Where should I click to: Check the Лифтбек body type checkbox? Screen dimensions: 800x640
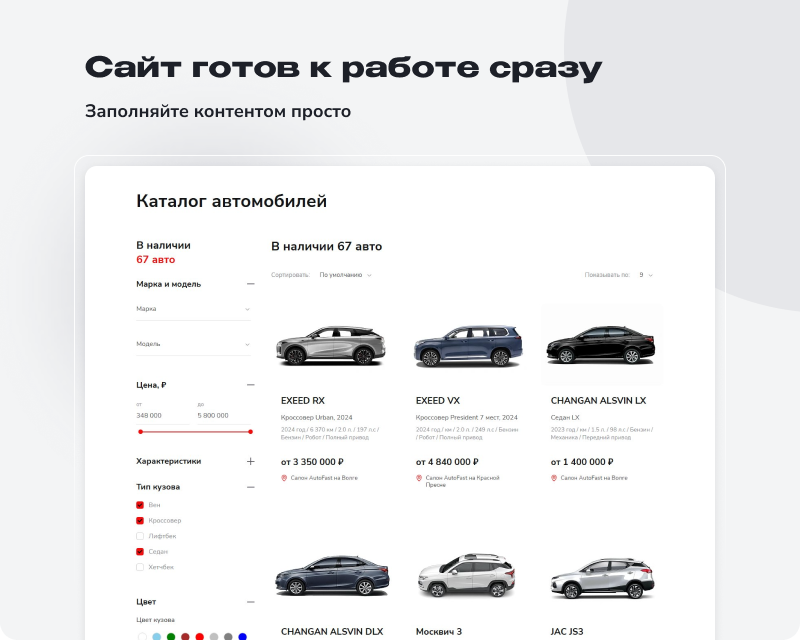(x=140, y=536)
